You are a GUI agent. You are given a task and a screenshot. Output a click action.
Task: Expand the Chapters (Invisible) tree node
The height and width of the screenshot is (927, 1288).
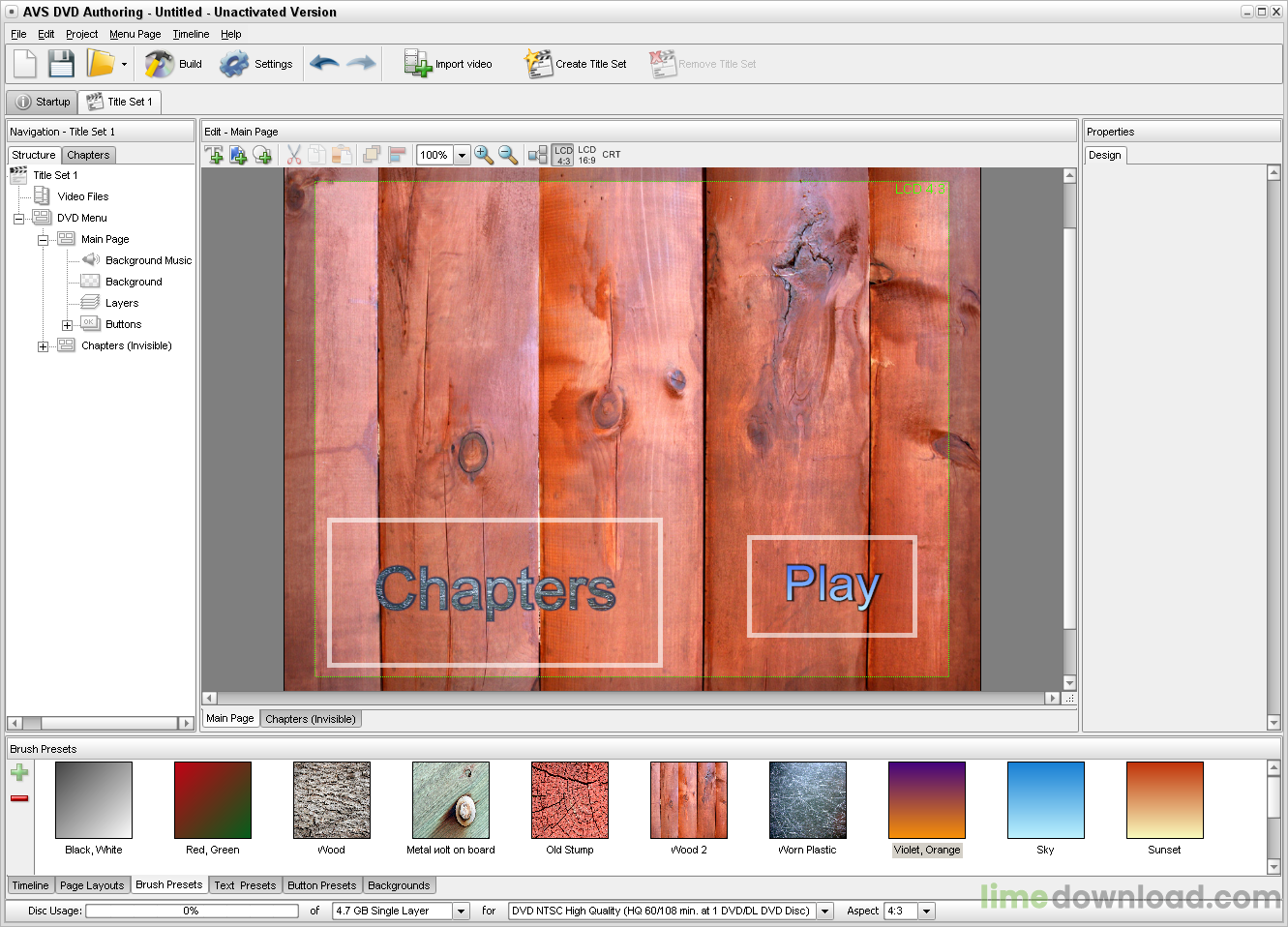[43, 346]
